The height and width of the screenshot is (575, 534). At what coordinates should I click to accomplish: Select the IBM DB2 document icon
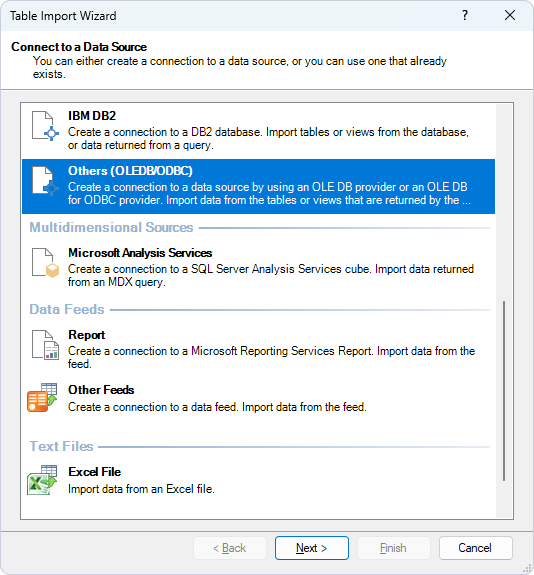point(45,126)
